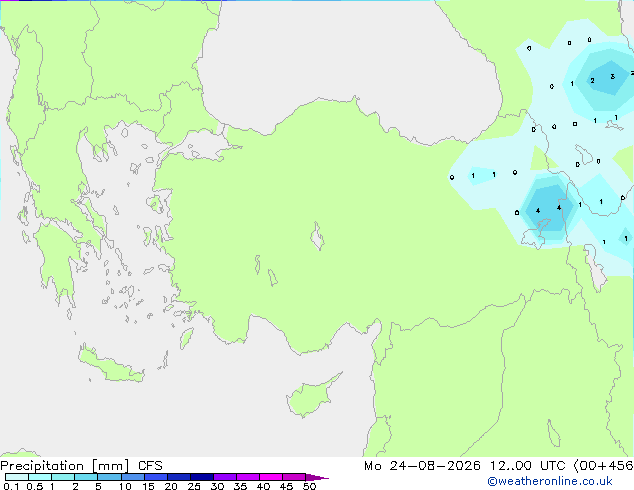Select the 40 mm magenta legend swatch
The width and height of the screenshot is (634, 490).
(x=271, y=477)
